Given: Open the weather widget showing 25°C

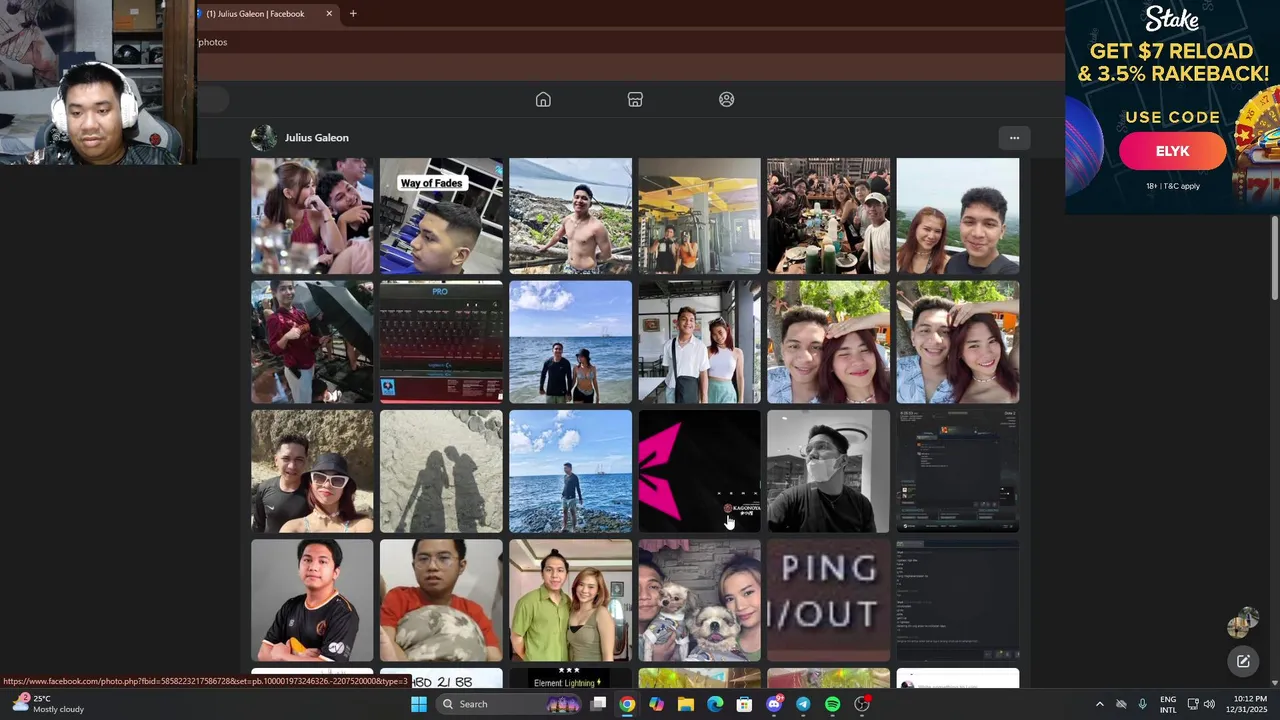Looking at the screenshot, I should 48,704.
